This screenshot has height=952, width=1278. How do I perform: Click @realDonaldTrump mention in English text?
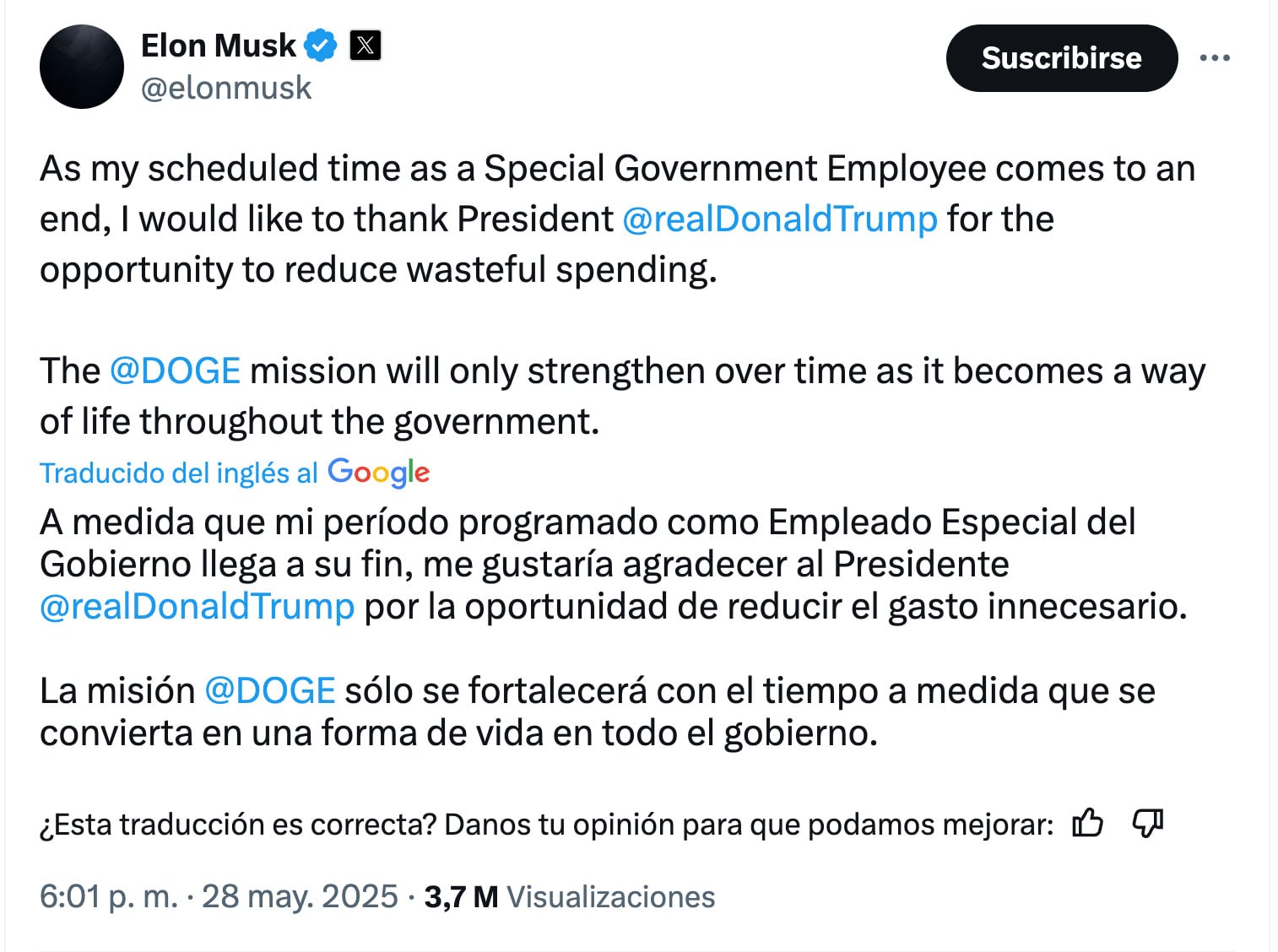click(779, 219)
